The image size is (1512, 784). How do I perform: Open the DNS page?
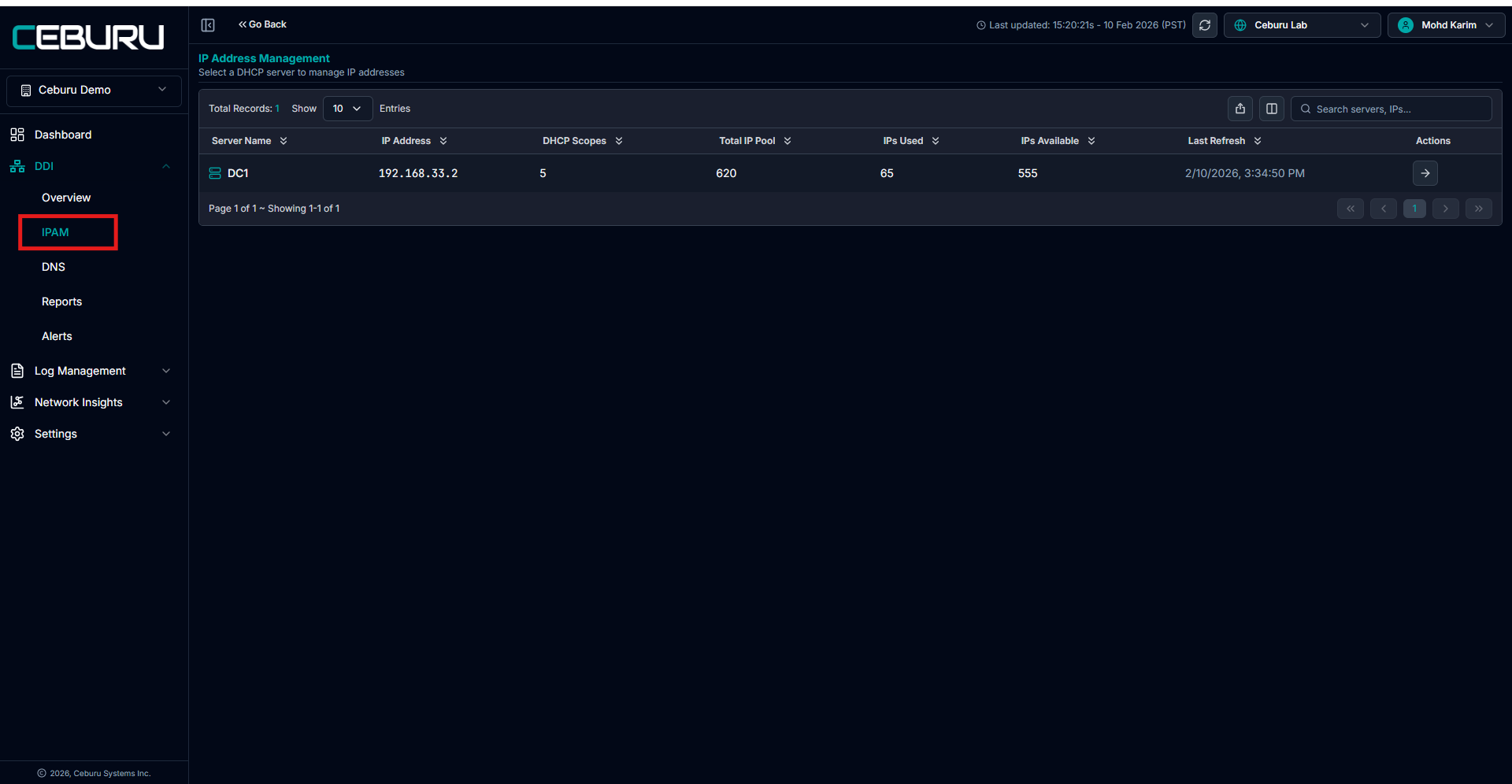[54, 267]
